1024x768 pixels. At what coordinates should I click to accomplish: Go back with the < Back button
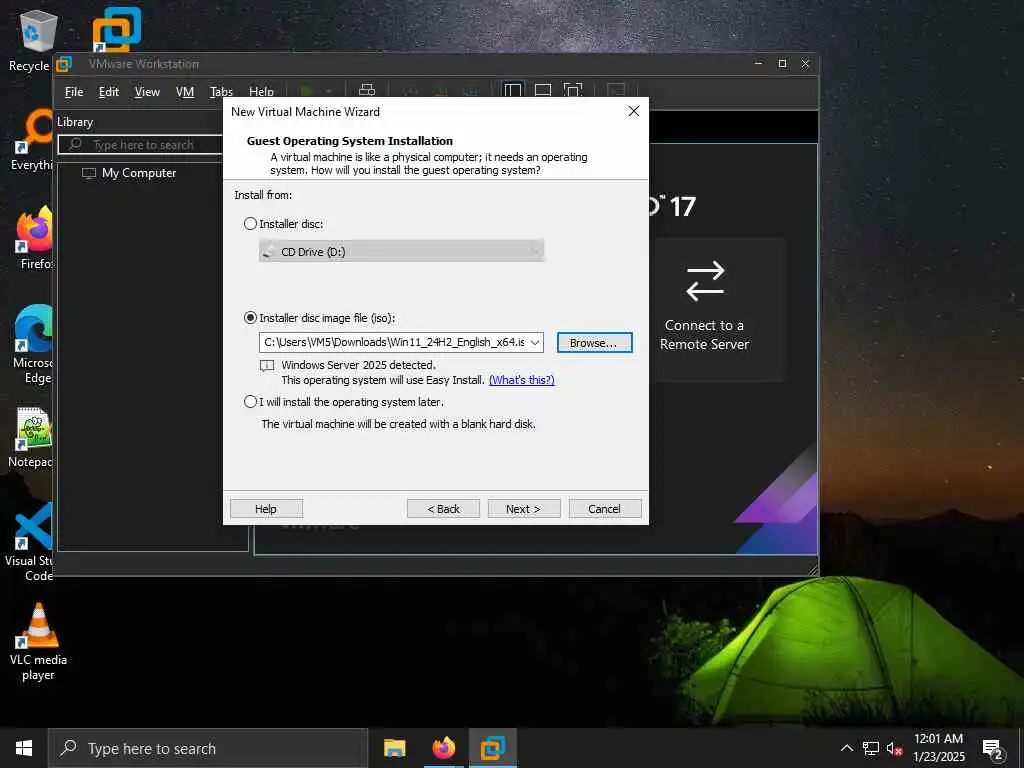[443, 509]
